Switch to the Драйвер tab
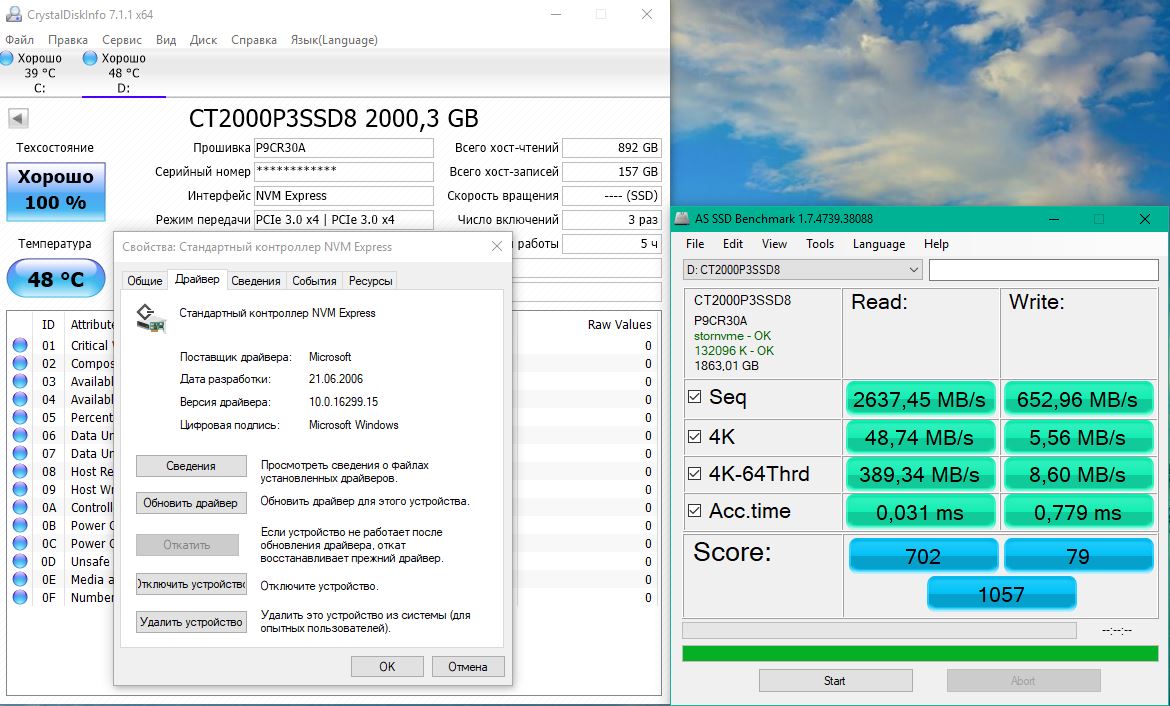The width and height of the screenshot is (1170, 706). click(197, 279)
